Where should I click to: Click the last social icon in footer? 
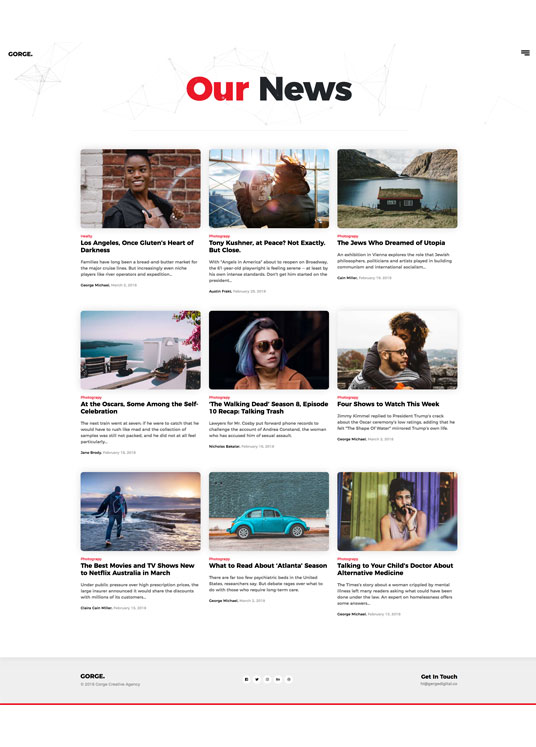pos(289,679)
